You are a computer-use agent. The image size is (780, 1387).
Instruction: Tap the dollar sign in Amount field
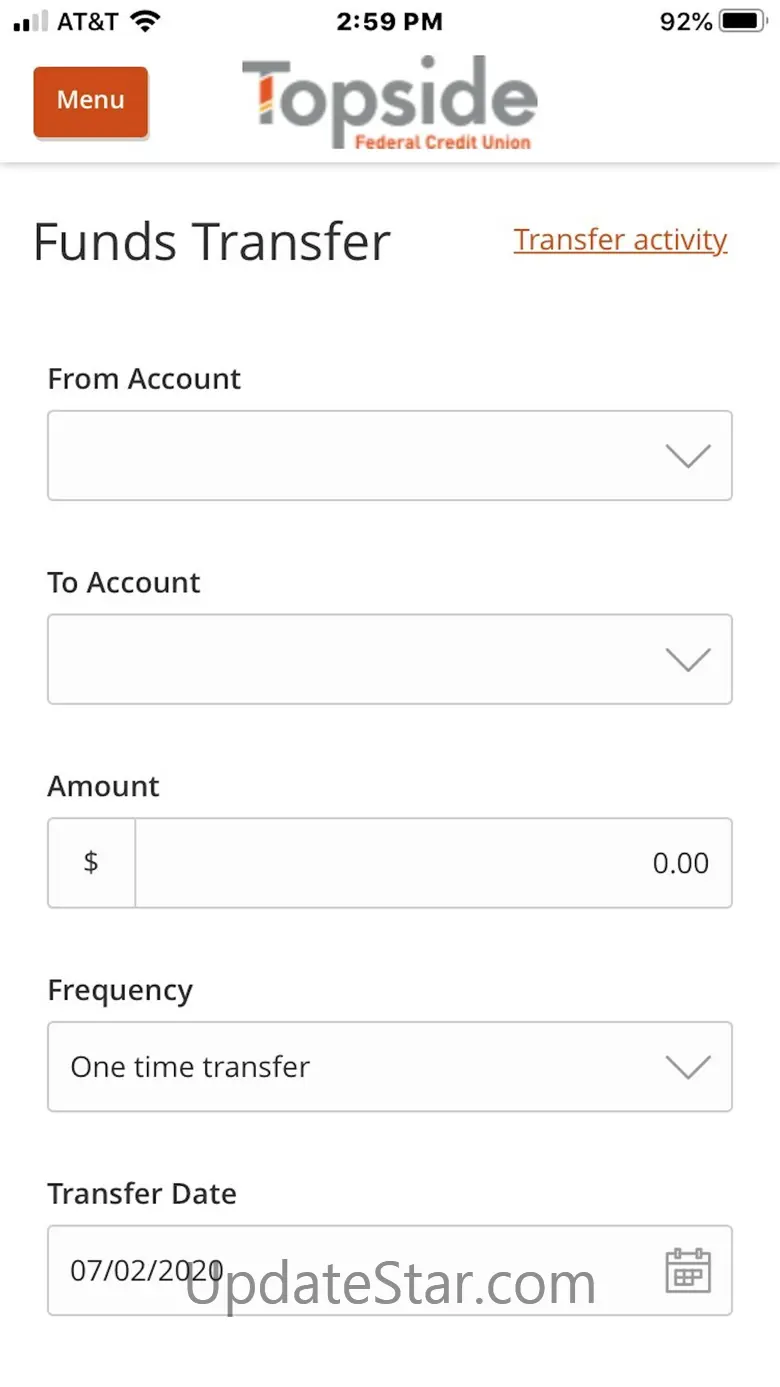91,862
